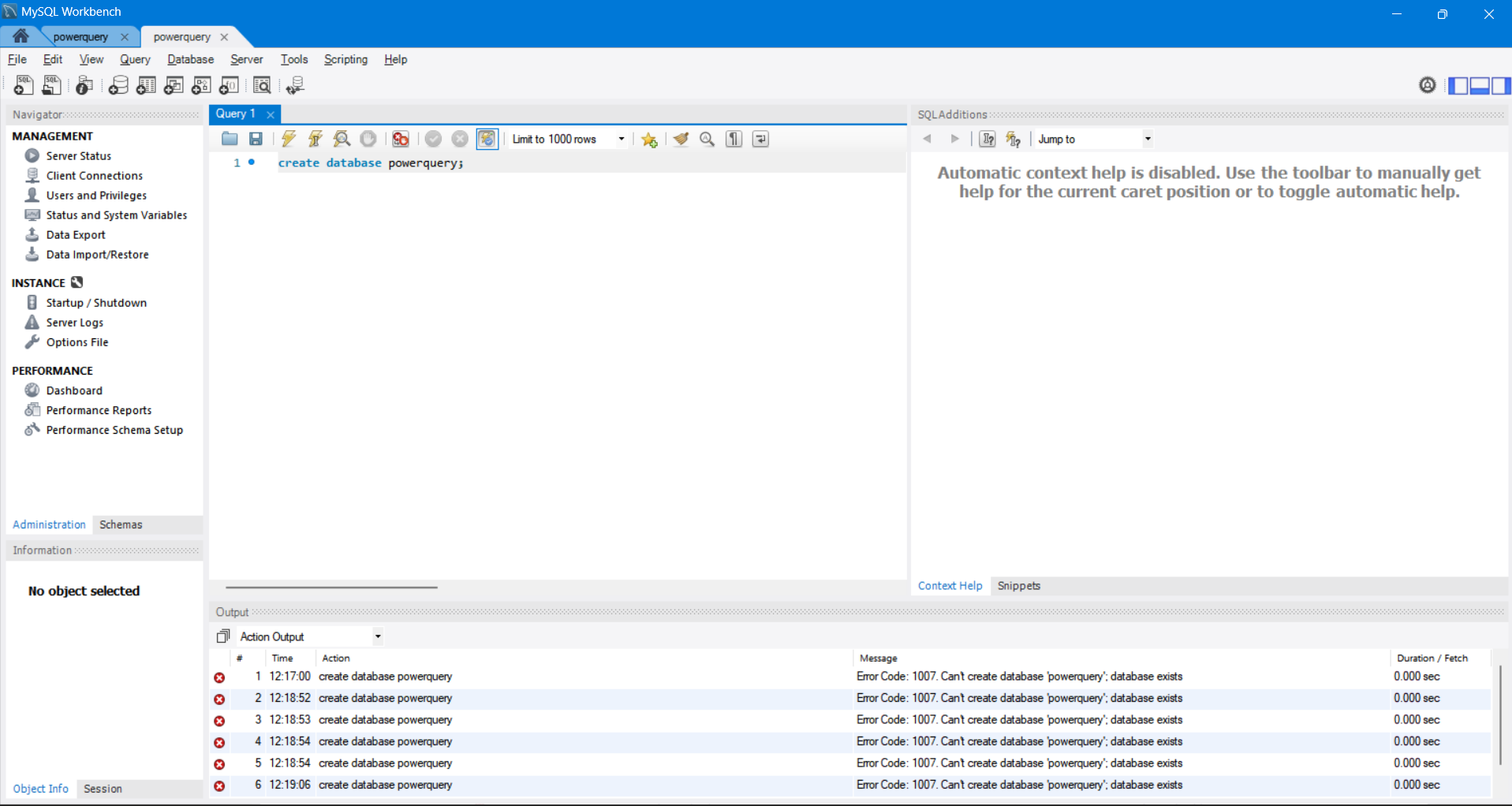This screenshot has width=1512, height=806.
Task: Switch to the Schemas navigator tab
Action: point(121,524)
